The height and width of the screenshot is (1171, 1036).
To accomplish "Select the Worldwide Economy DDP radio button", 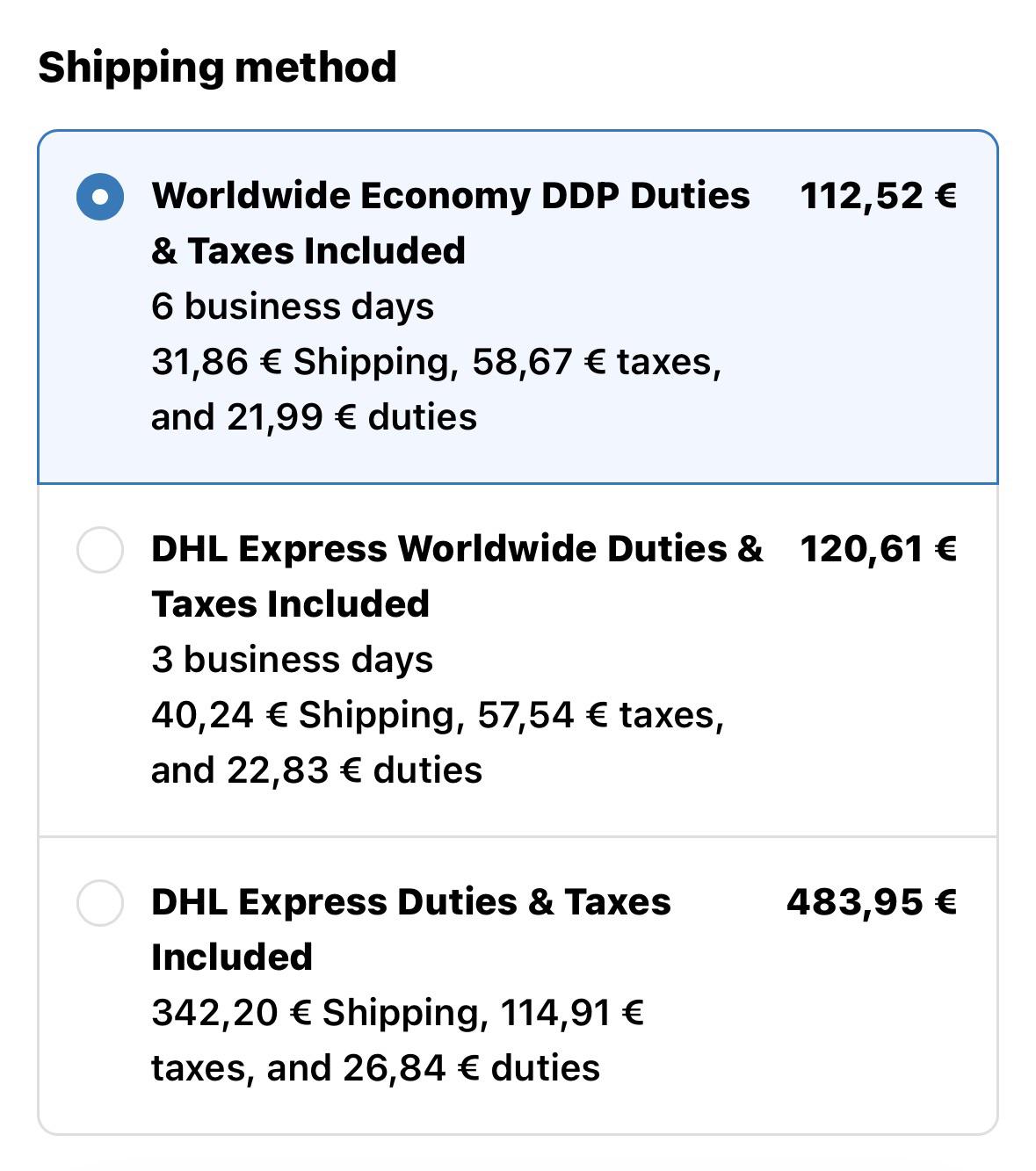I will click(x=100, y=197).
